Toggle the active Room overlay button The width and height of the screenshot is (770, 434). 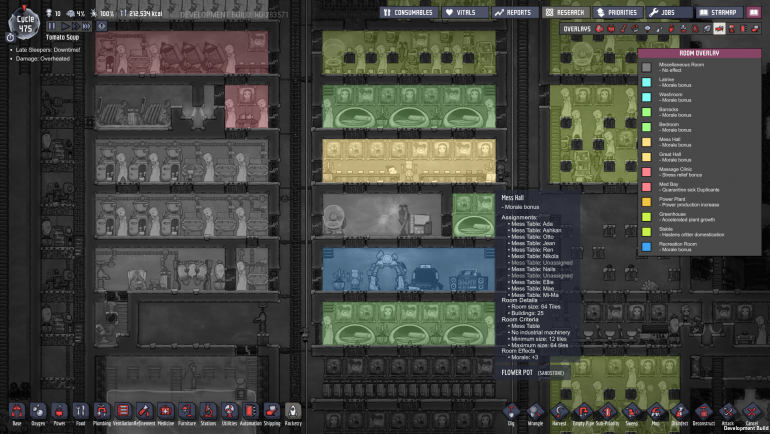(718, 29)
